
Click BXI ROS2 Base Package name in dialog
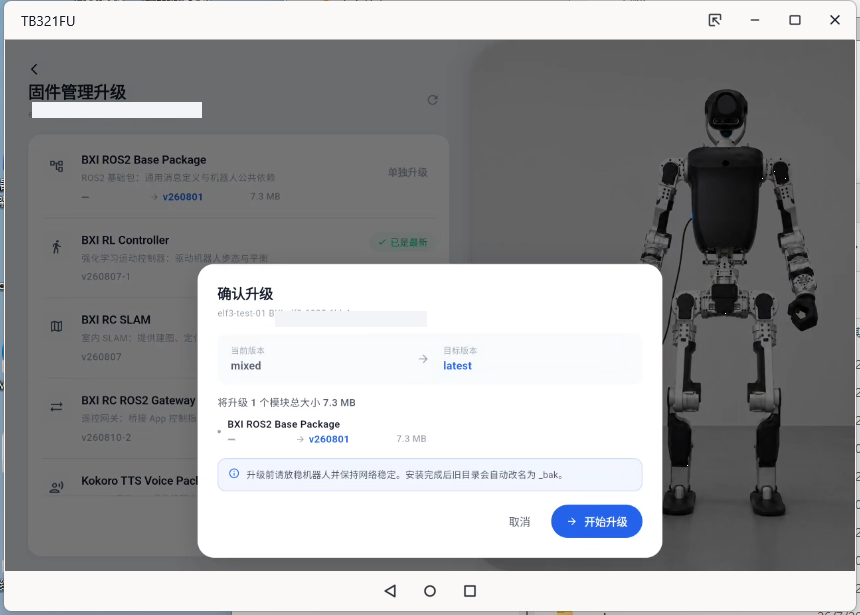tap(284, 424)
